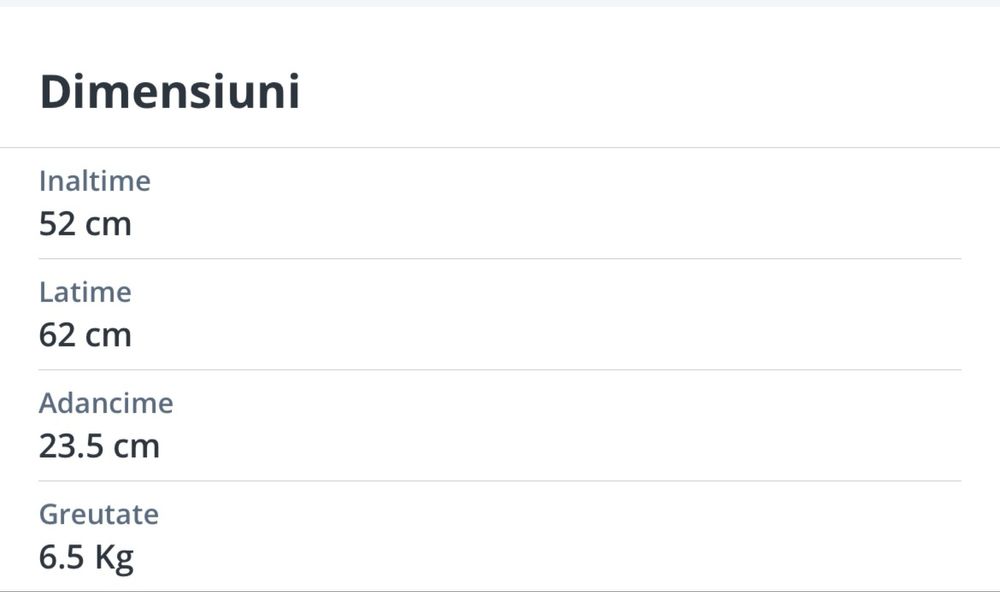Select the Adancime label
This screenshot has height=592, width=1000.
point(106,403)
